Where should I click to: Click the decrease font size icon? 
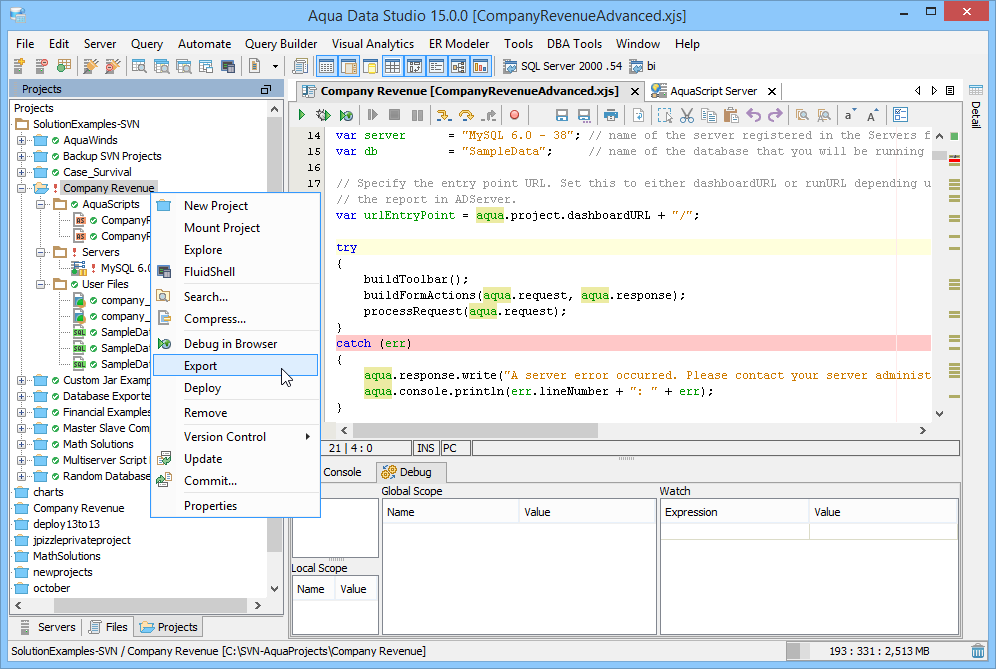tap(849, 115)
